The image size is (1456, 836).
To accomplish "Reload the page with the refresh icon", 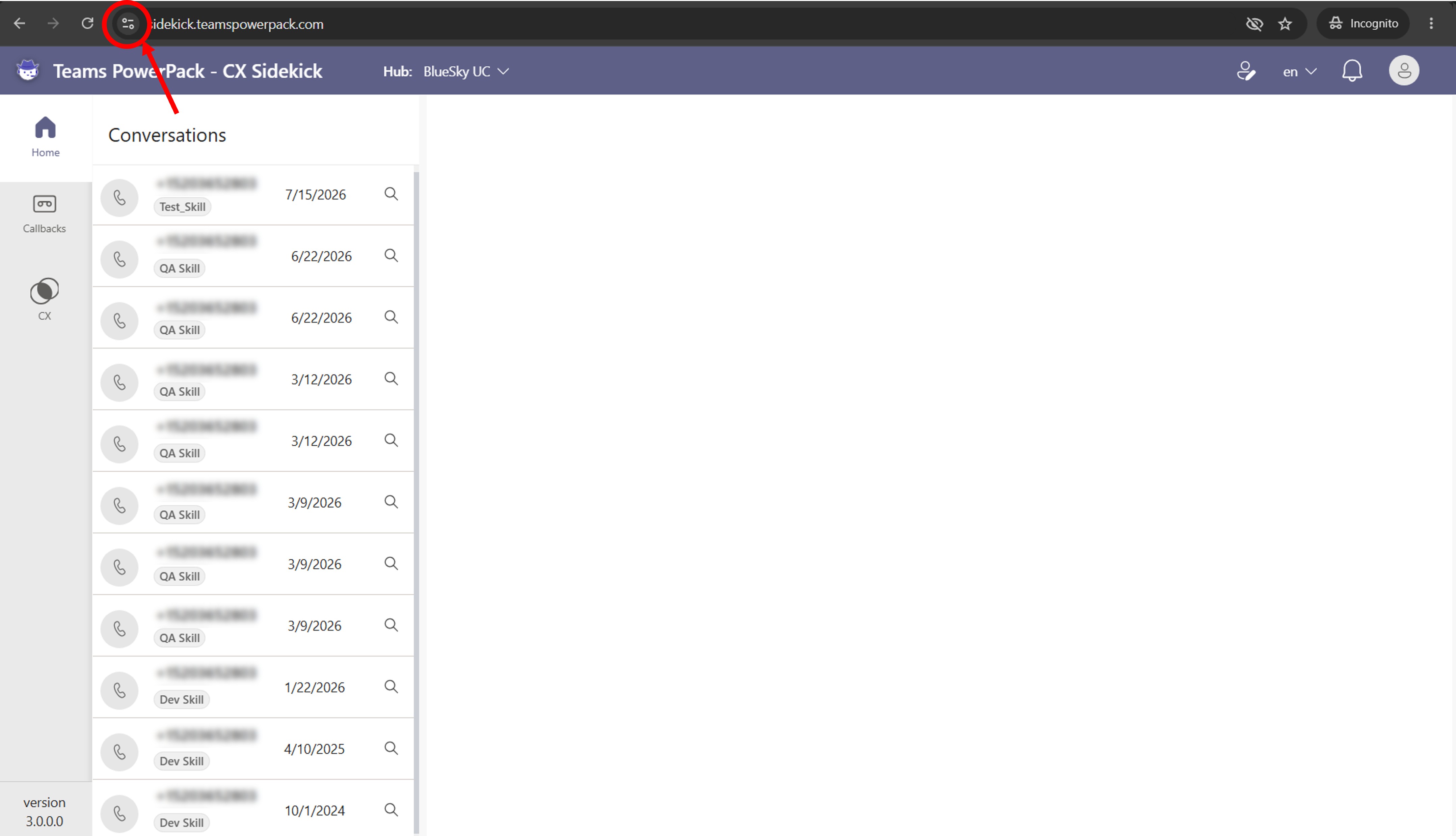I will 87,24.
